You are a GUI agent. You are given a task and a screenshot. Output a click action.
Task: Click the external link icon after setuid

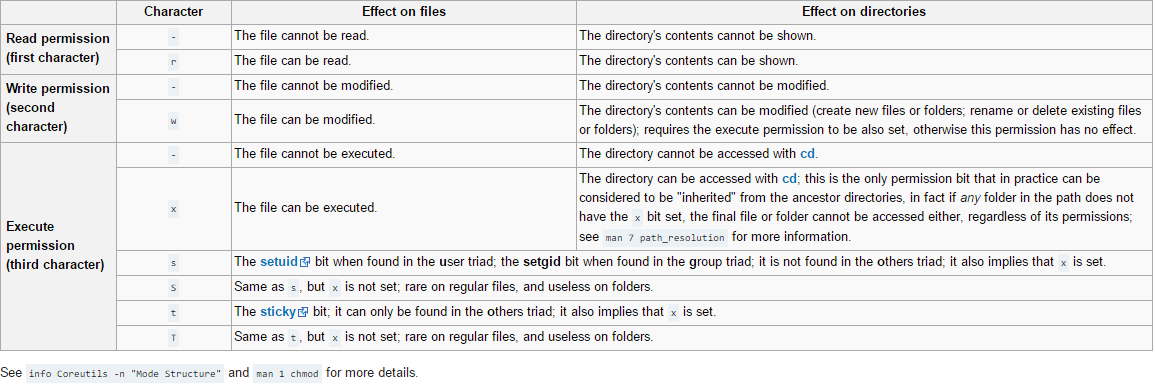305,263
